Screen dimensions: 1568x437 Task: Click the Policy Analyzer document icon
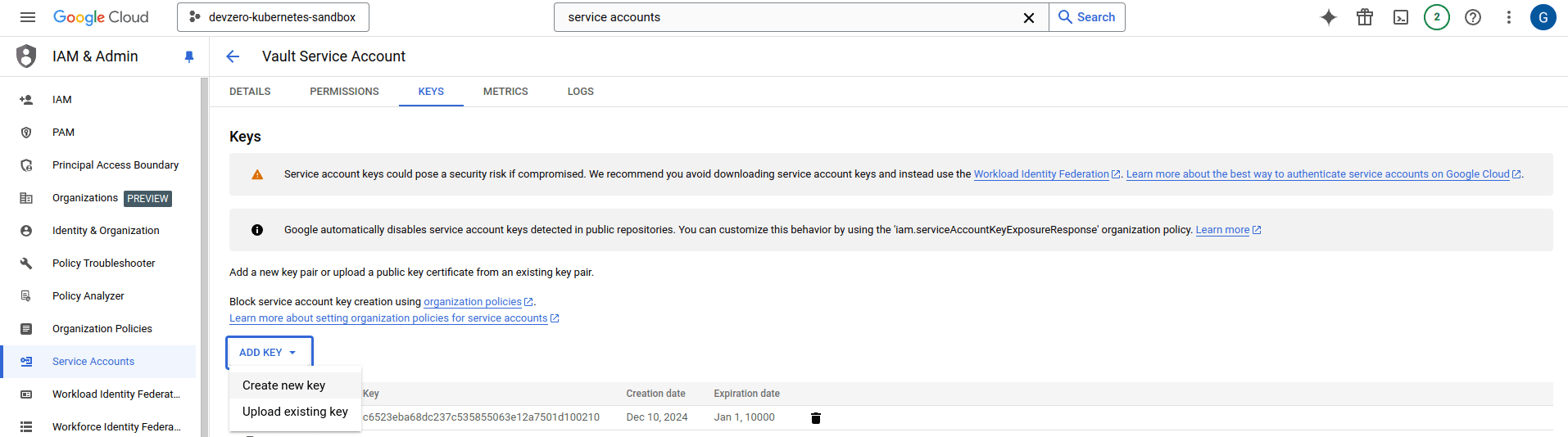coord(26,296)
